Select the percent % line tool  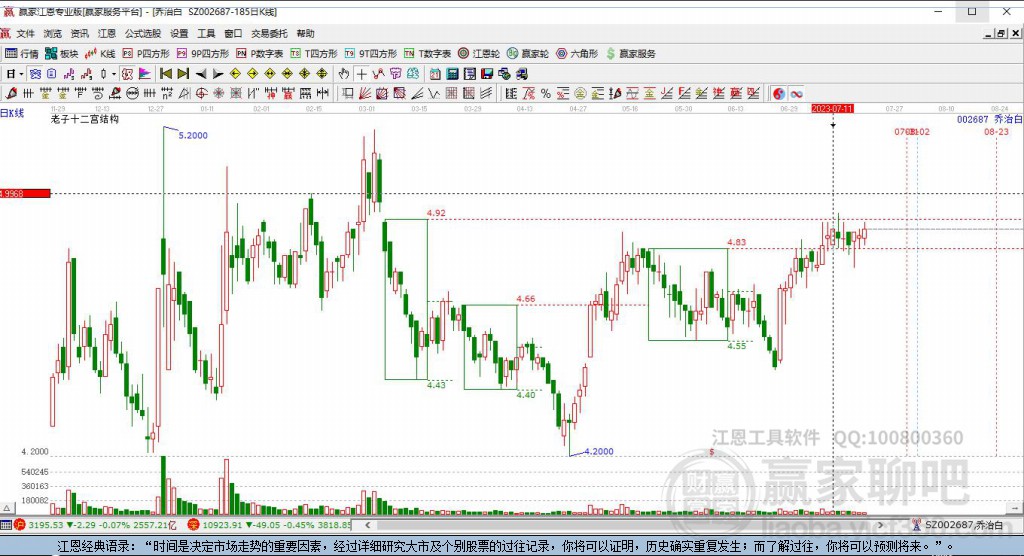pos(545,93)
